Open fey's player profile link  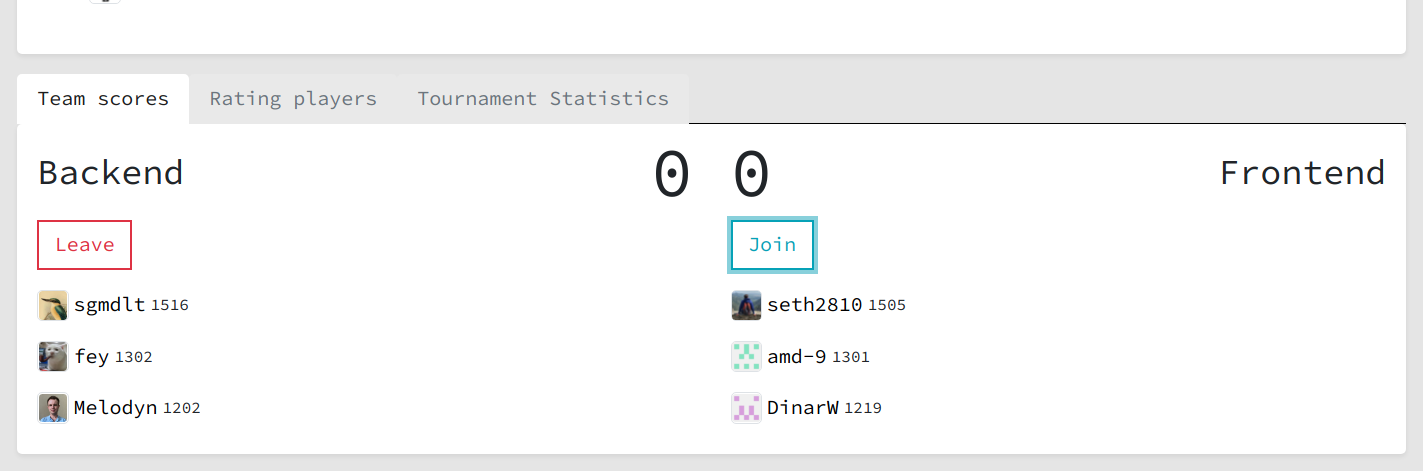click(92, 356)
